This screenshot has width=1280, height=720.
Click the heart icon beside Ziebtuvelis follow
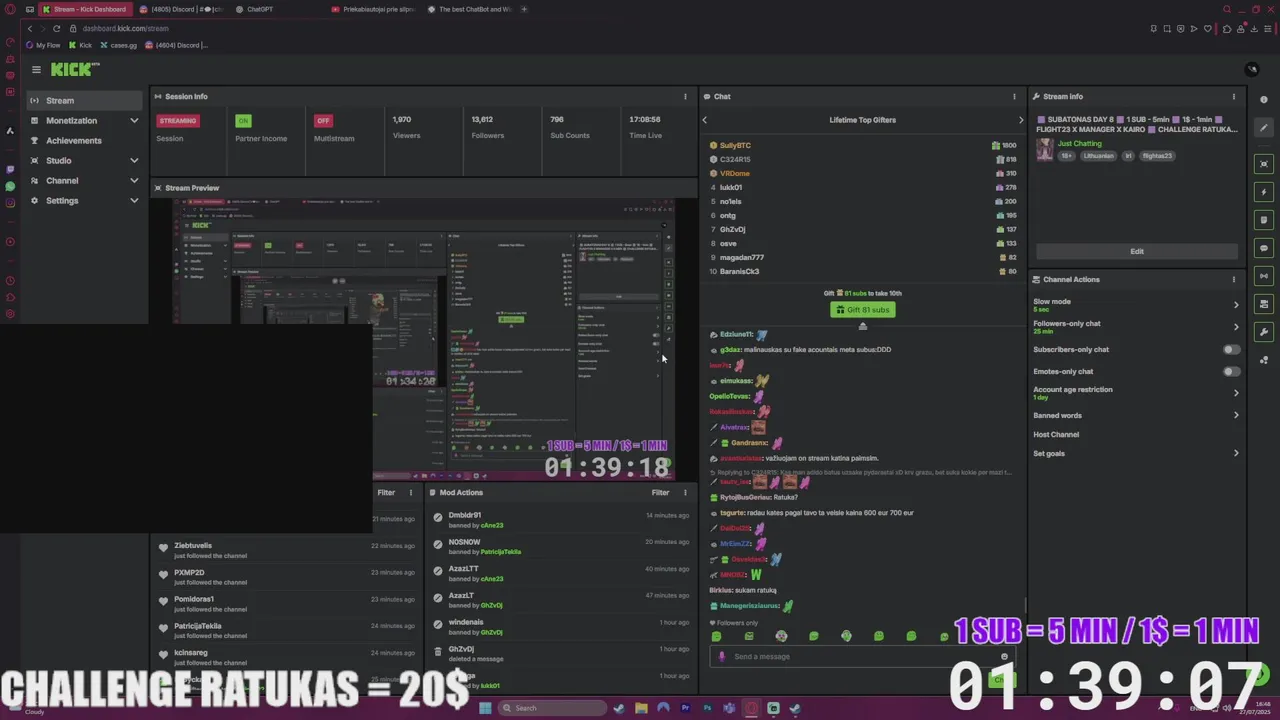pos(163,546)
